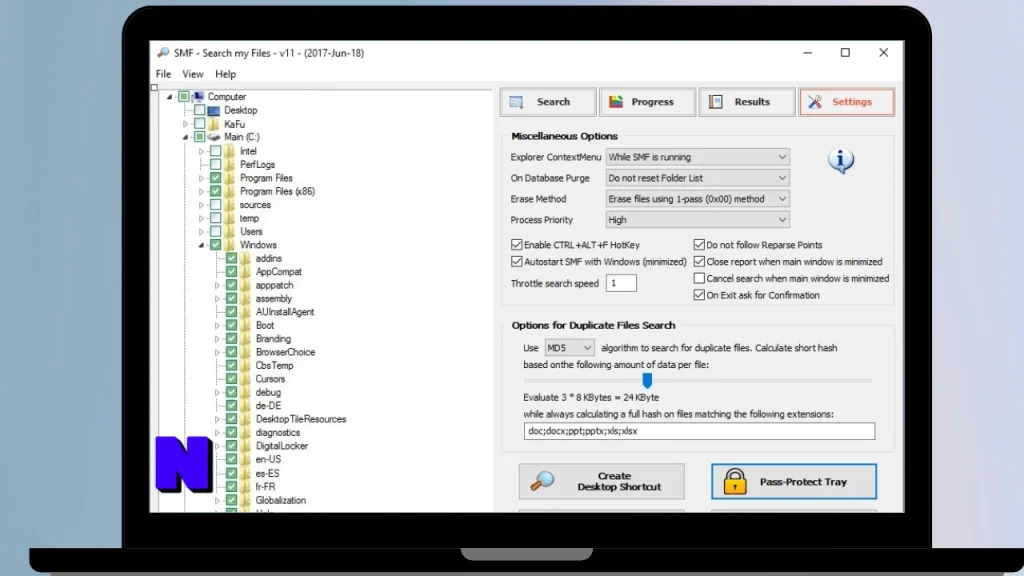Expand the KaFu folder node
1024x576 pixels.
coord(185,124)
